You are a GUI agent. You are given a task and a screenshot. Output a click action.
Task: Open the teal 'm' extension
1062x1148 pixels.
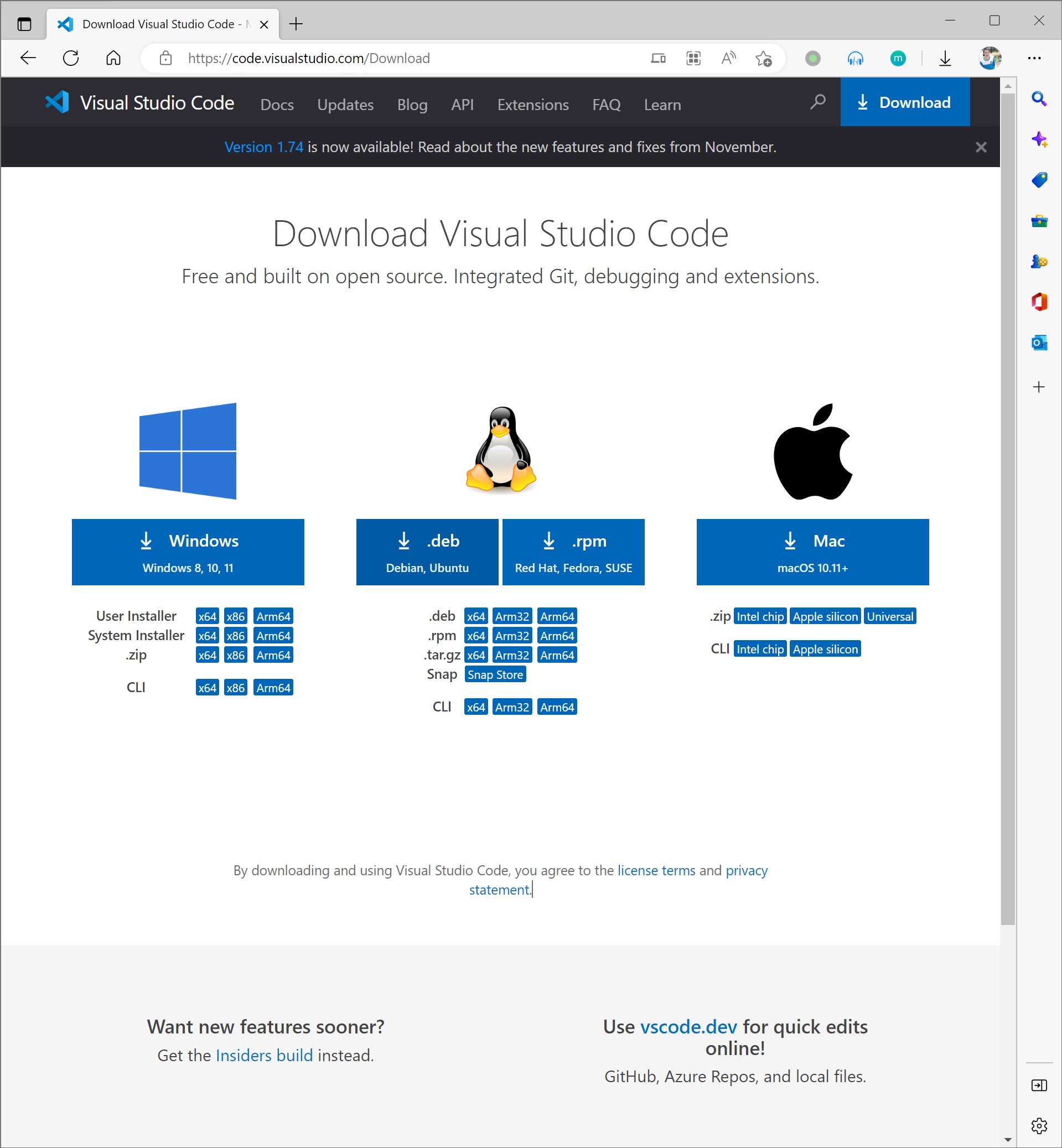(x=898, y=58)
